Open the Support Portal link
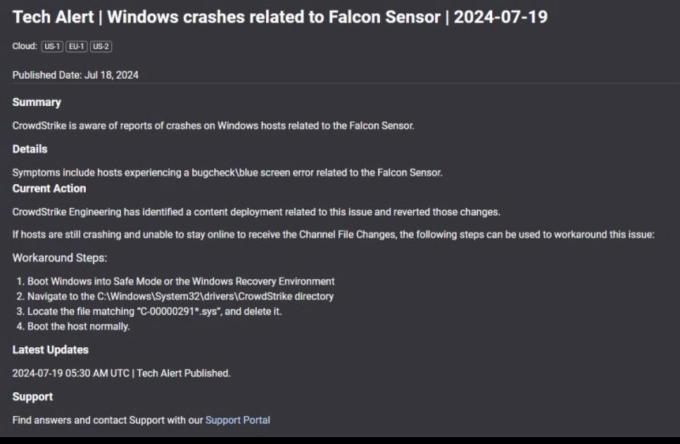This screenshot has height=444, width=680. 237,420
